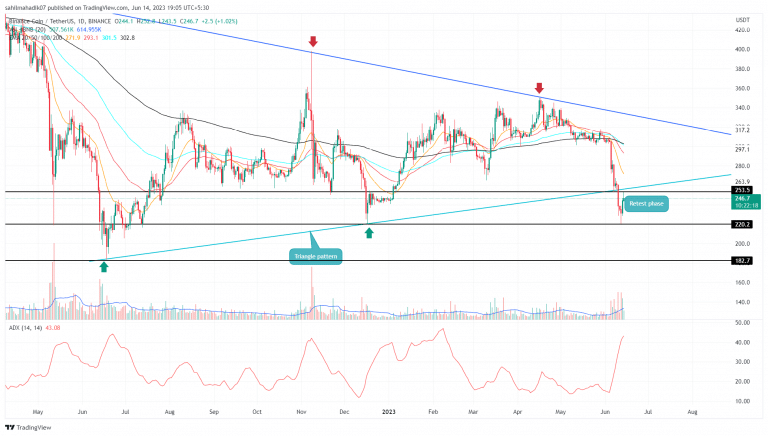Select the 'Triangle pattern' annotation label
The image size is (768, 436).
tap(313, 256)
